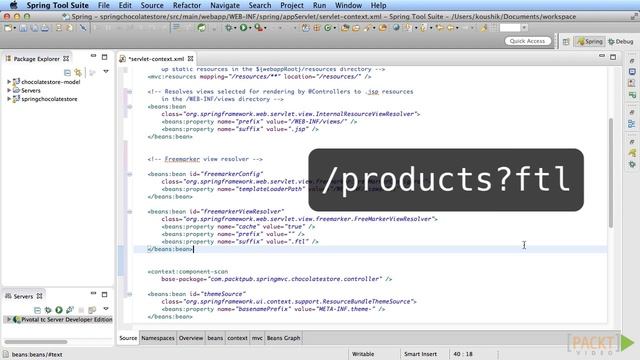Open the Run button dropdown arrow
640x360 pixels.
click(250, 28)
